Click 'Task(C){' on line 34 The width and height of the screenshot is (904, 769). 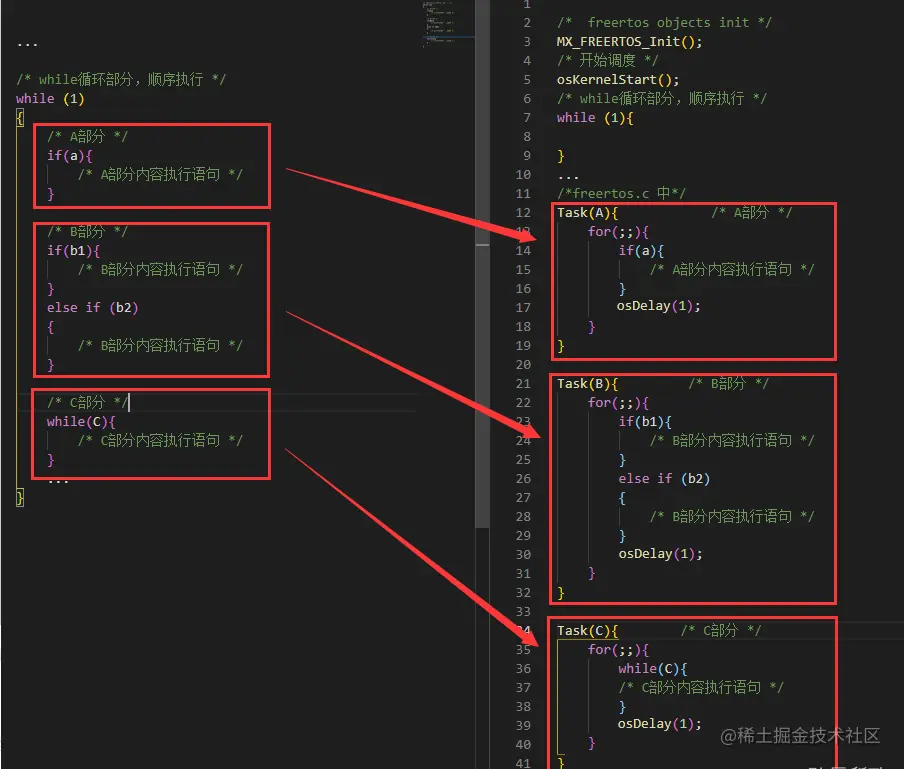click(587, 631)
